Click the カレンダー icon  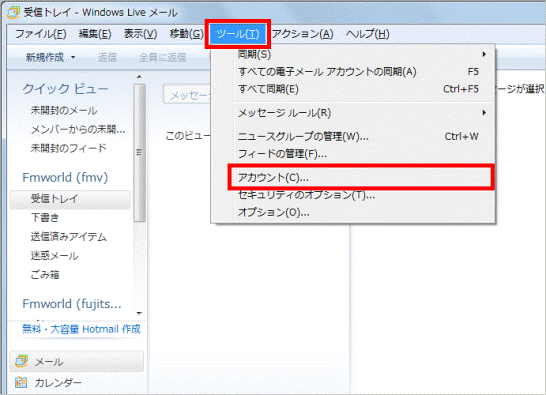point(21,382)
